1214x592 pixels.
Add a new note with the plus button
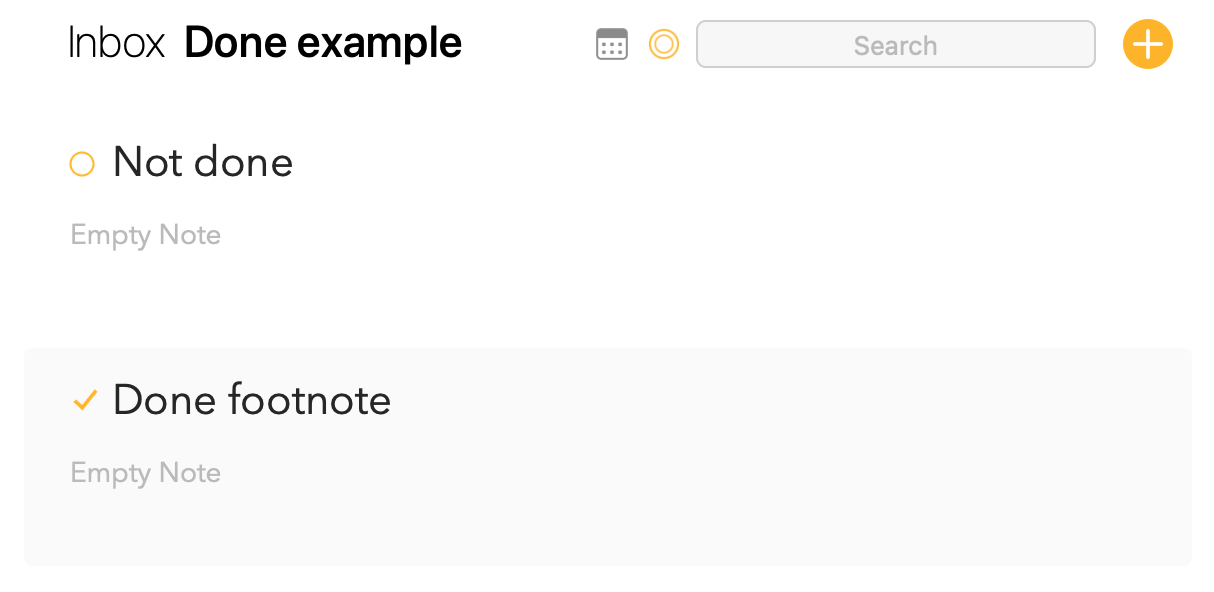[x=1147, y=44]
